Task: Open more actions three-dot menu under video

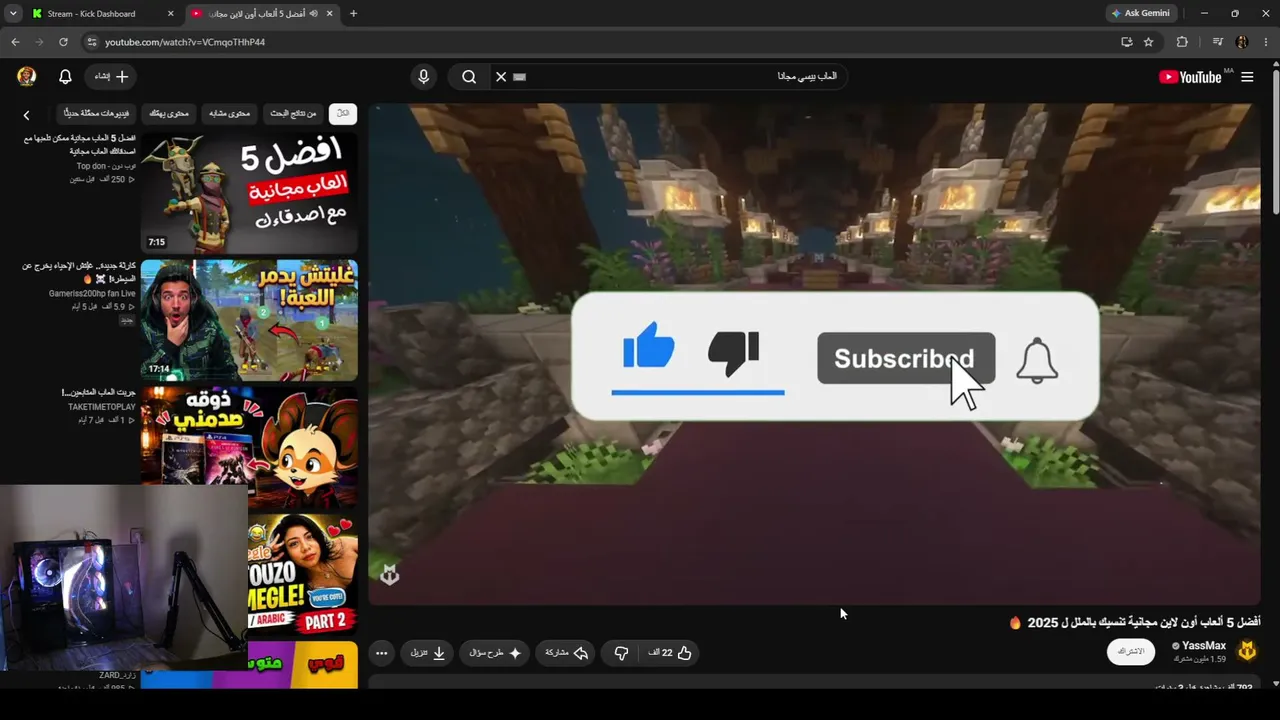Action: tap(381, 653)
